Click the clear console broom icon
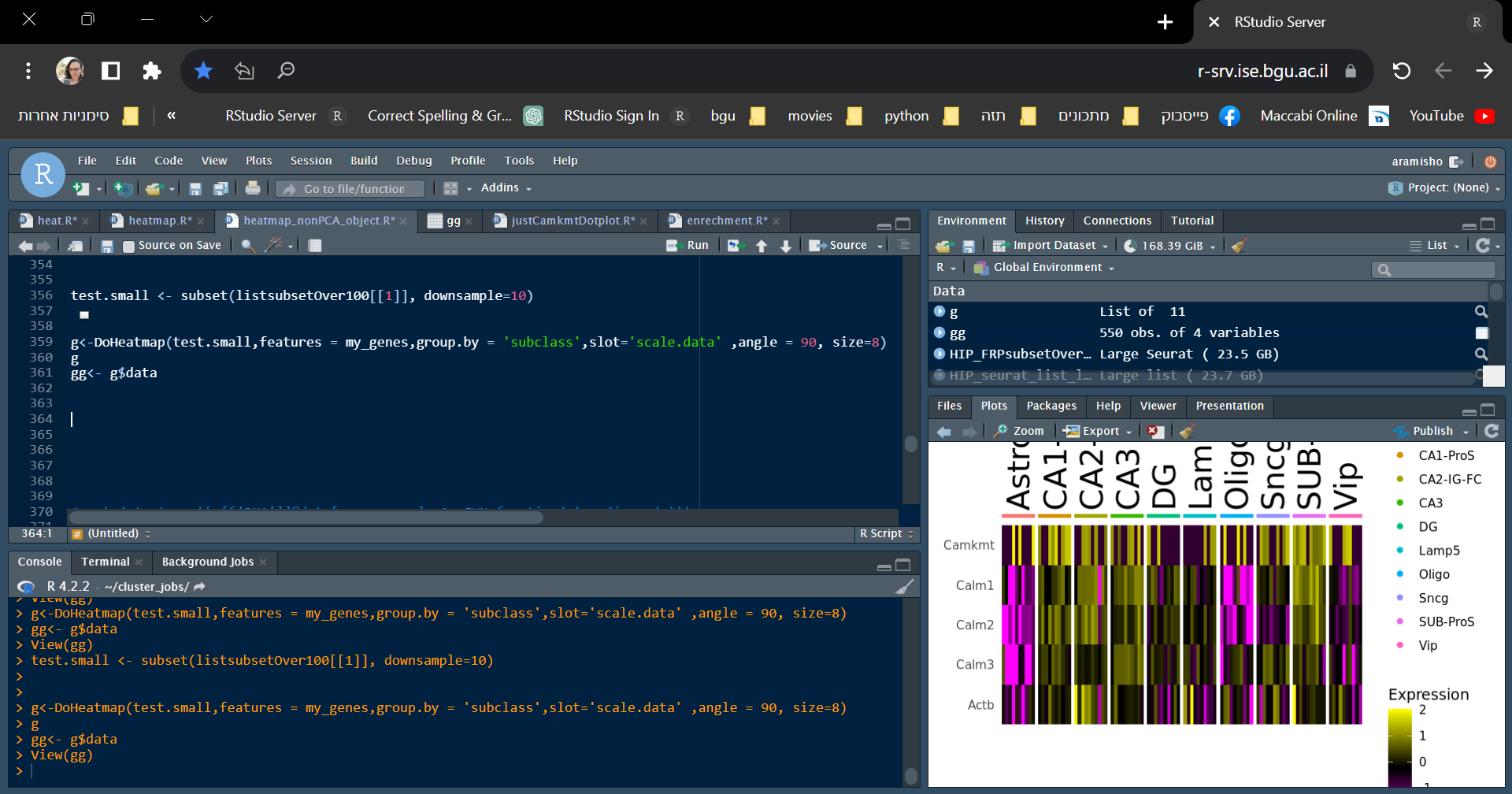 [x=905, y=586]
